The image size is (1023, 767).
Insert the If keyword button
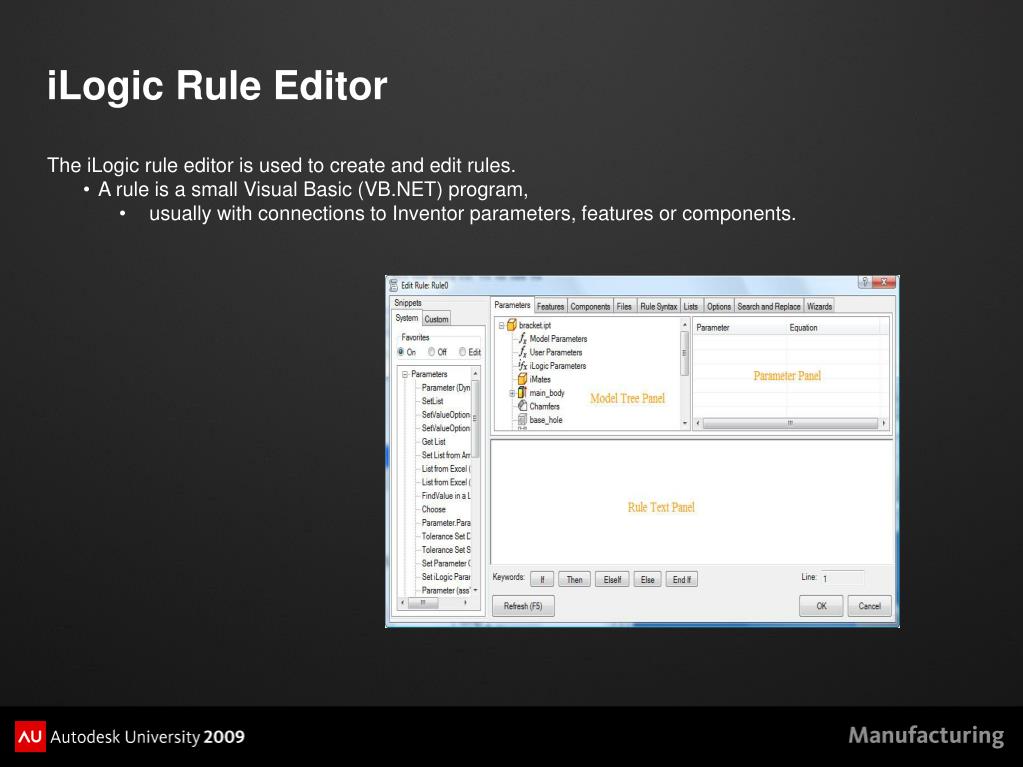(x=542, y=579)
